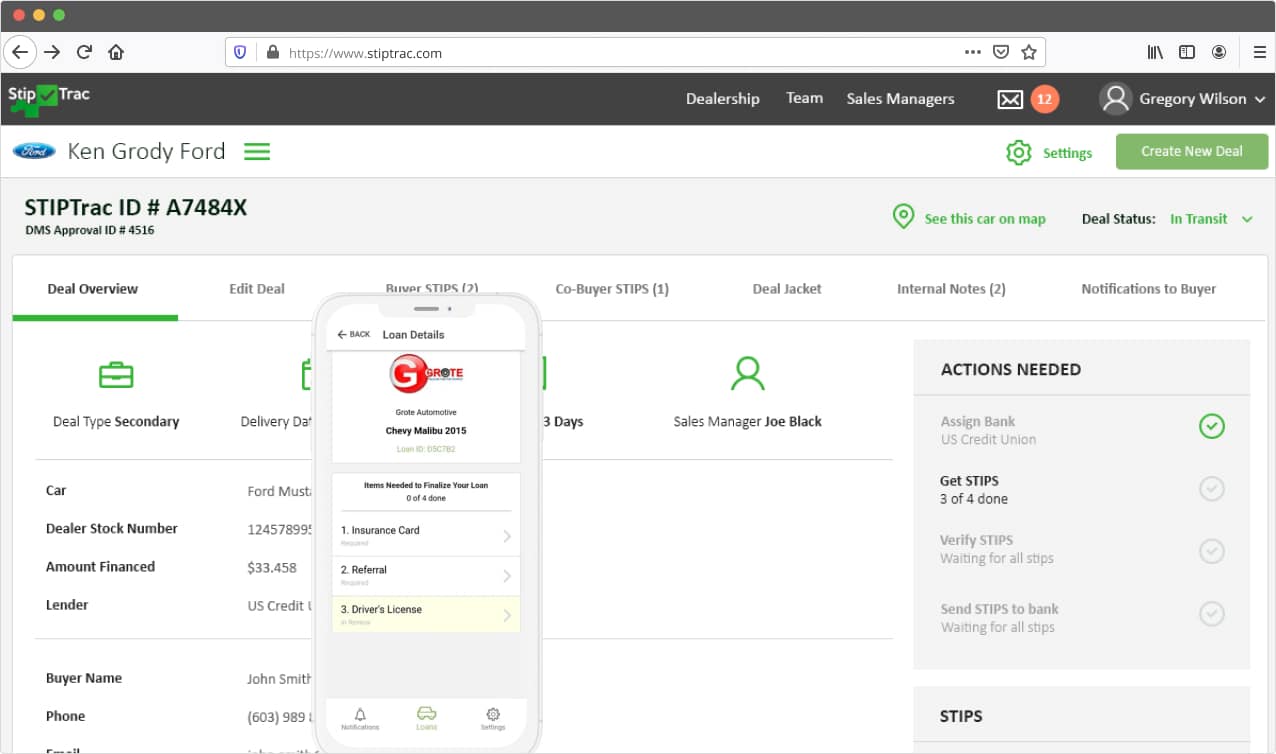1276x754 pixels.
Task: Click the map pin location icon
Action: (x=903, y=217)
